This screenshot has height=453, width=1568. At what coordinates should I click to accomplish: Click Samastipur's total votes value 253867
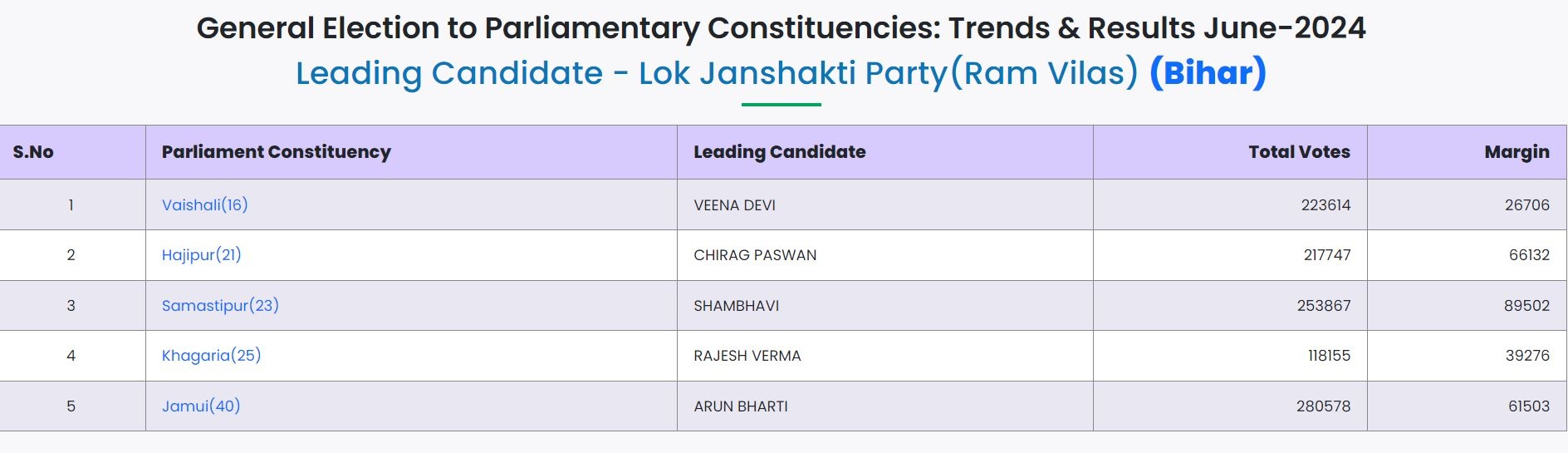pos(1324,306)
